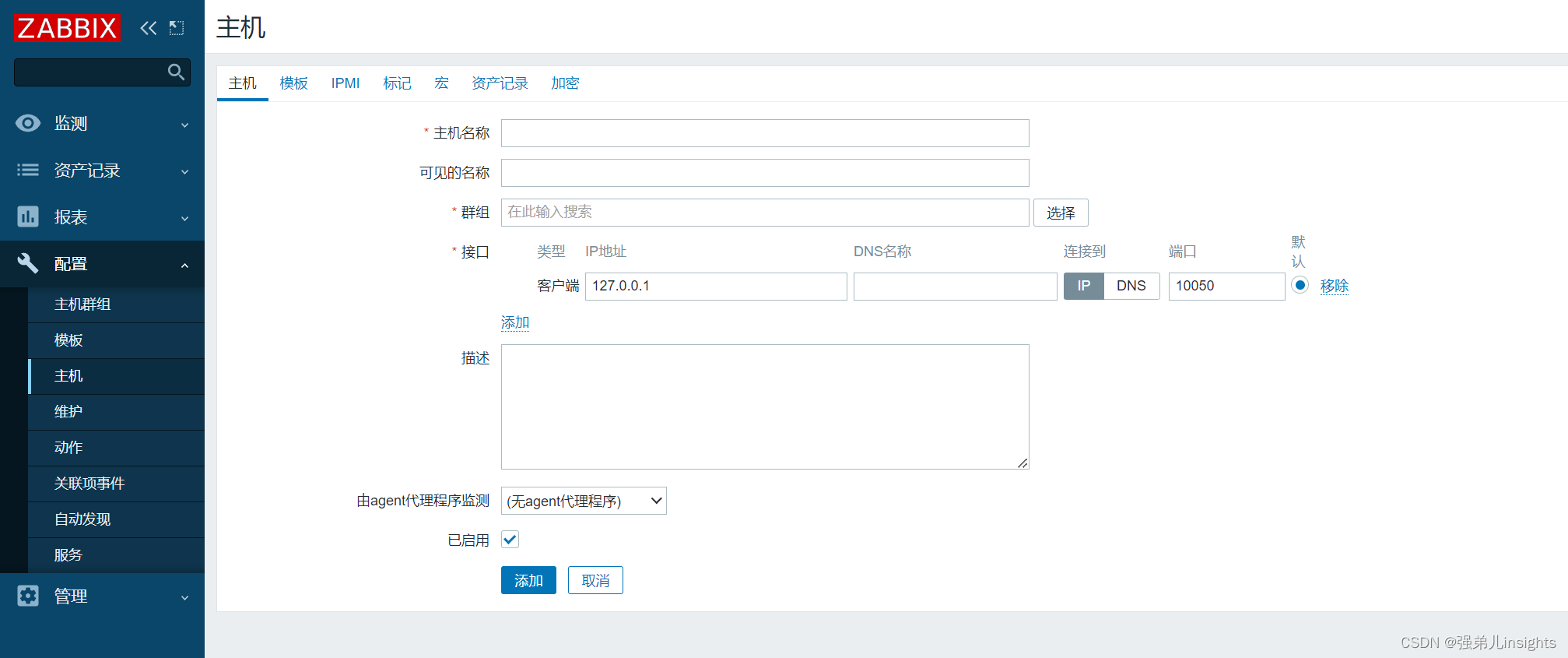Viewport: 1568px width, 658px height.
Task: Expand the 报表 menu chevron
Action: [x=185, y=218]
